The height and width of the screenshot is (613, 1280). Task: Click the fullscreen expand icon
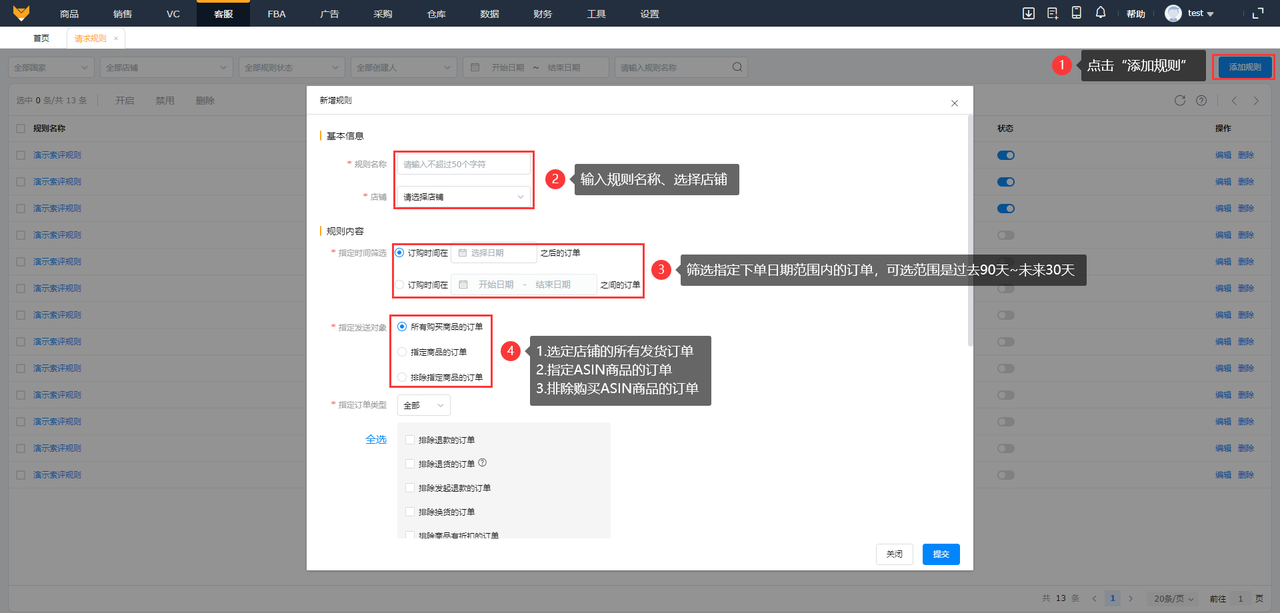tap(1257, 13)
